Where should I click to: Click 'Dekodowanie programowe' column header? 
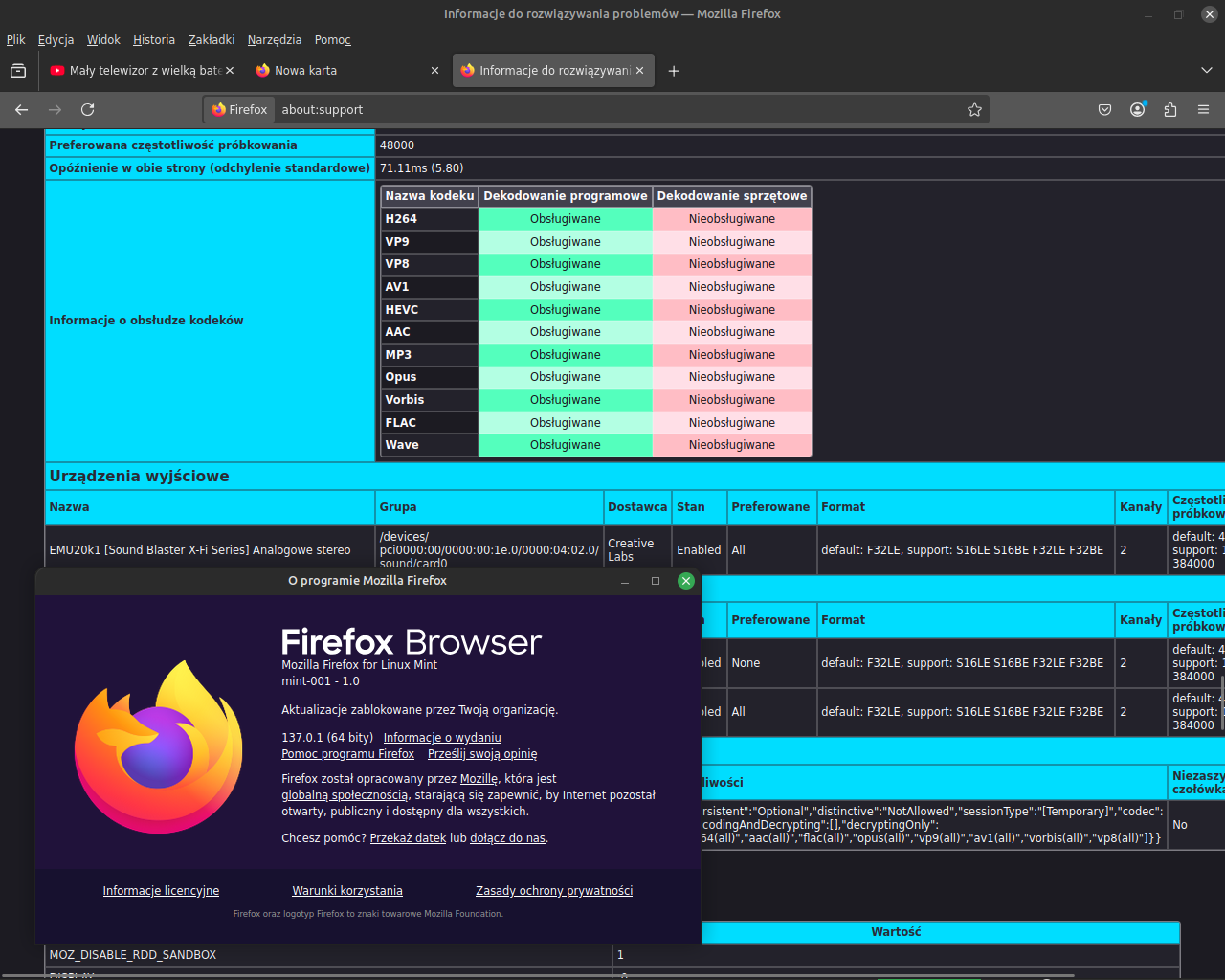pyautogui.click(x=566, y=196)
